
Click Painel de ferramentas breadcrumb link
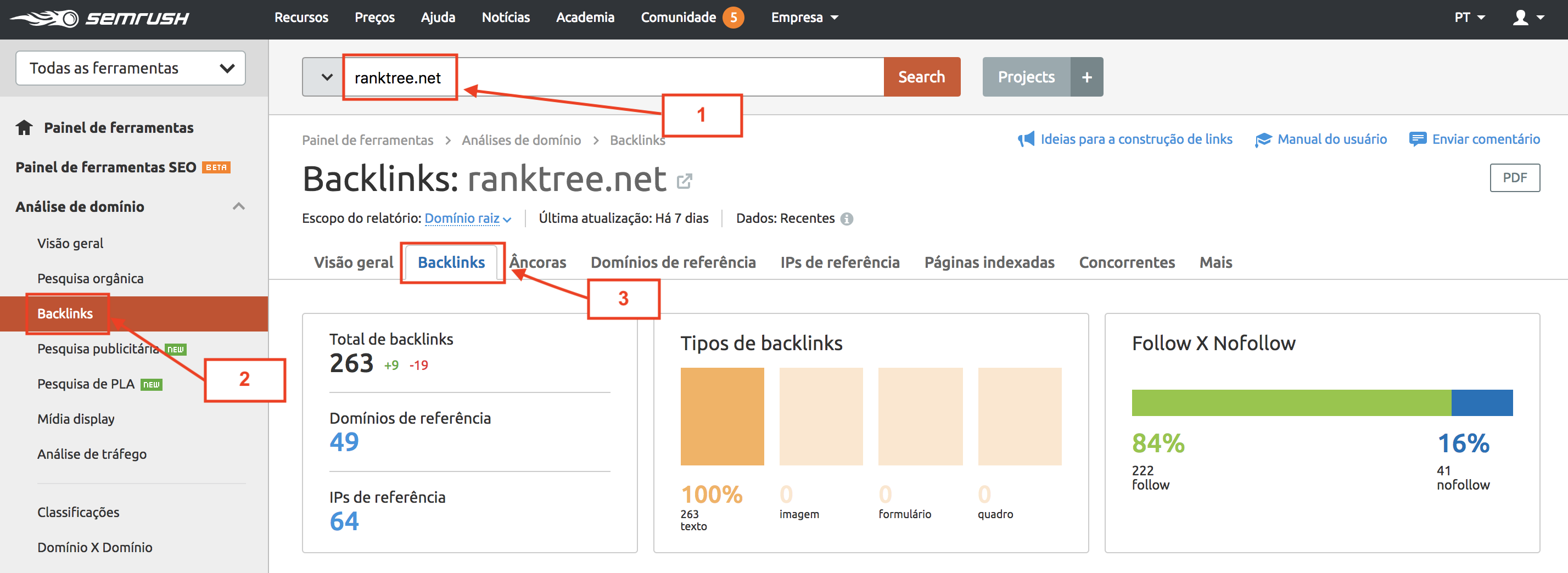coord(368,141)
